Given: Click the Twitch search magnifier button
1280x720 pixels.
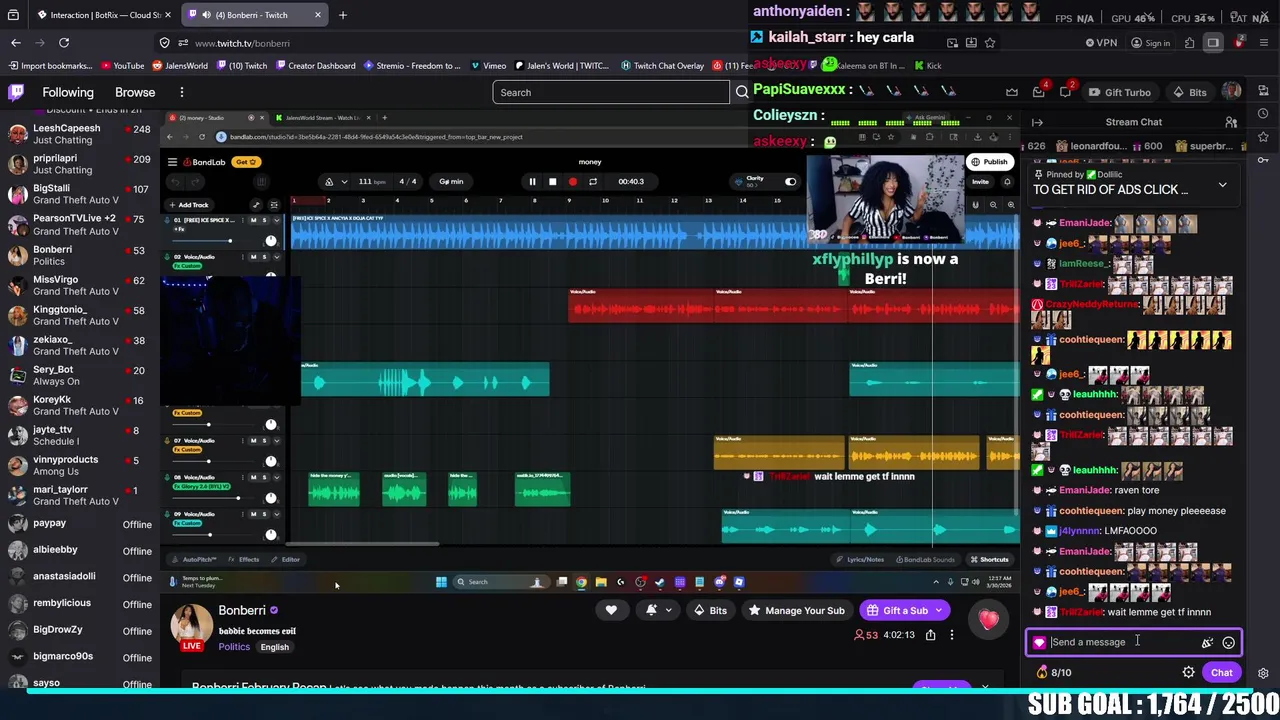Looking at the screenshot, I should click(x=741, y=92).
